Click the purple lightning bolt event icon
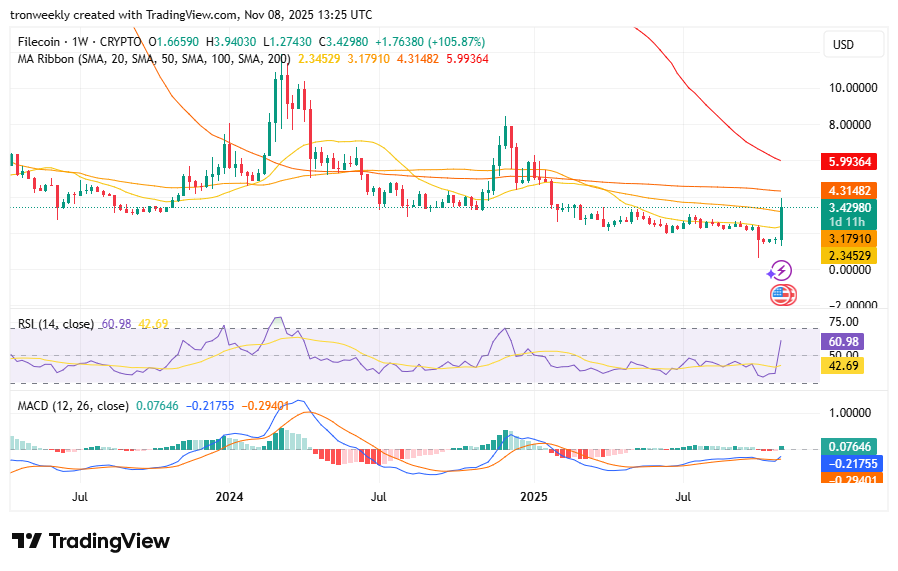Screen dimensions: 898x571 click(782, 270)
